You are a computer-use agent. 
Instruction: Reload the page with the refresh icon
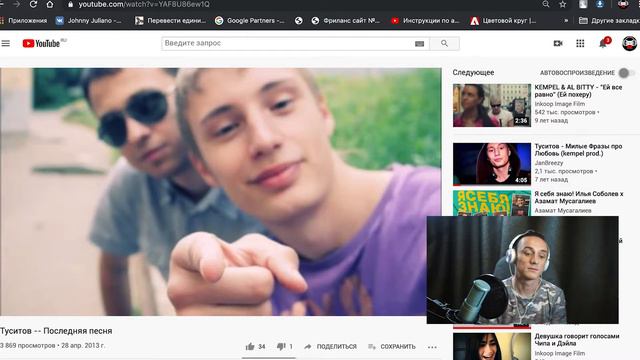tap(33, 4)
